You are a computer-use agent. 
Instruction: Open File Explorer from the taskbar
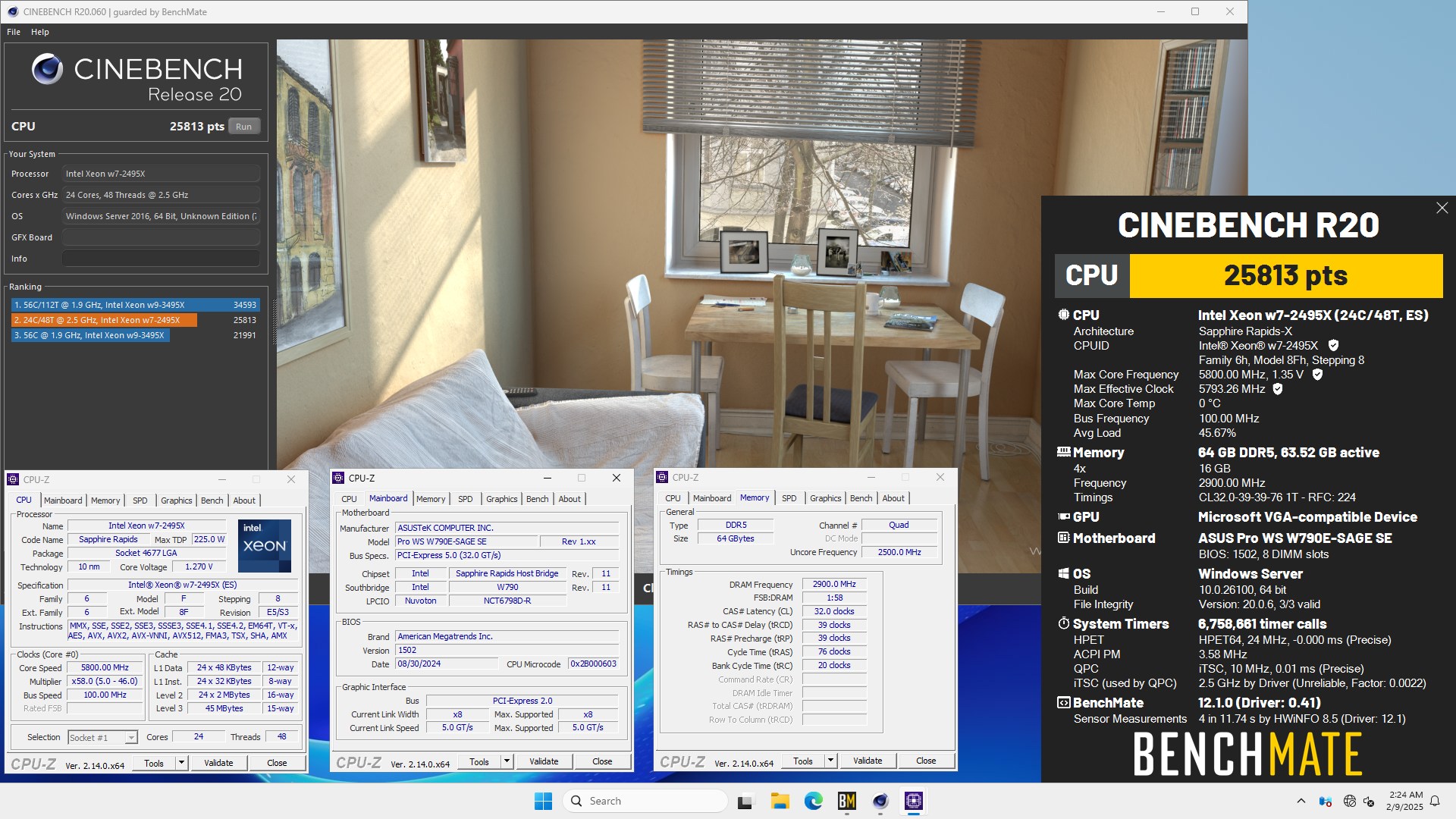pos(780,801)
